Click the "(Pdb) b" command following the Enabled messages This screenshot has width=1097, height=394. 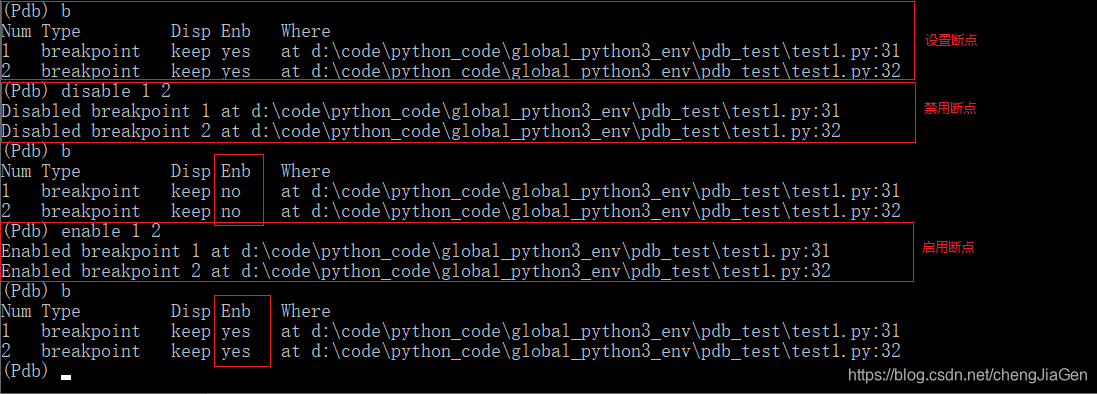coord(36,291)
